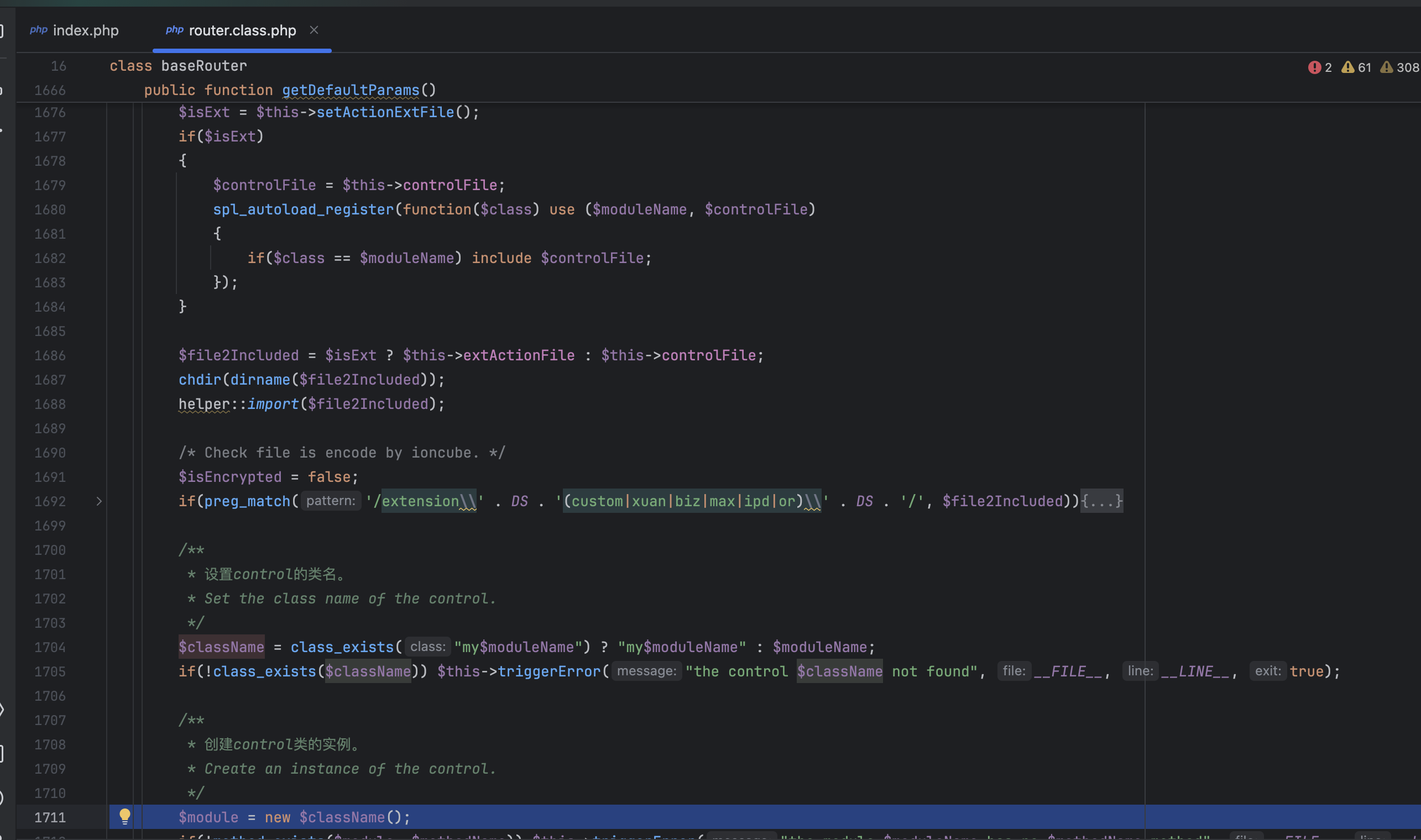This screenshot has height=840, width=1421.
Task: Click spl_autoload_register function name
Action: [303, 209]
